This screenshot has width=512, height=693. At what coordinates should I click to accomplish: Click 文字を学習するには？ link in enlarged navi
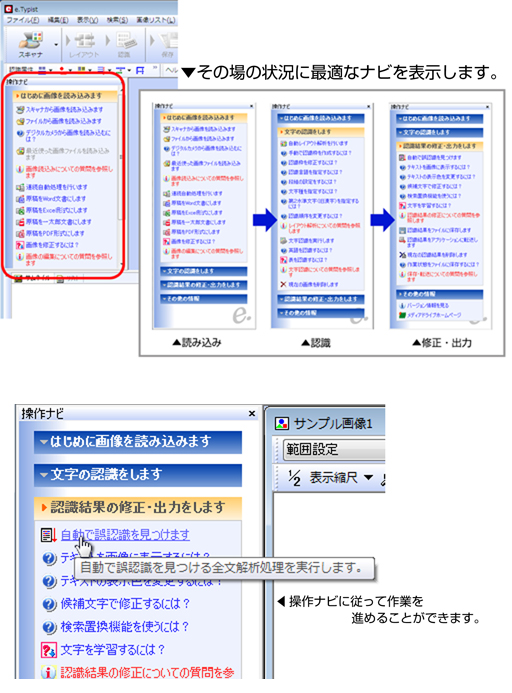click(x=113, y=650)
